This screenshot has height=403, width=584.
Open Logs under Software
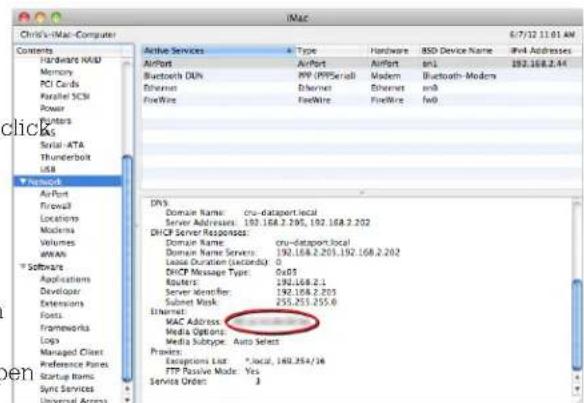49,340
